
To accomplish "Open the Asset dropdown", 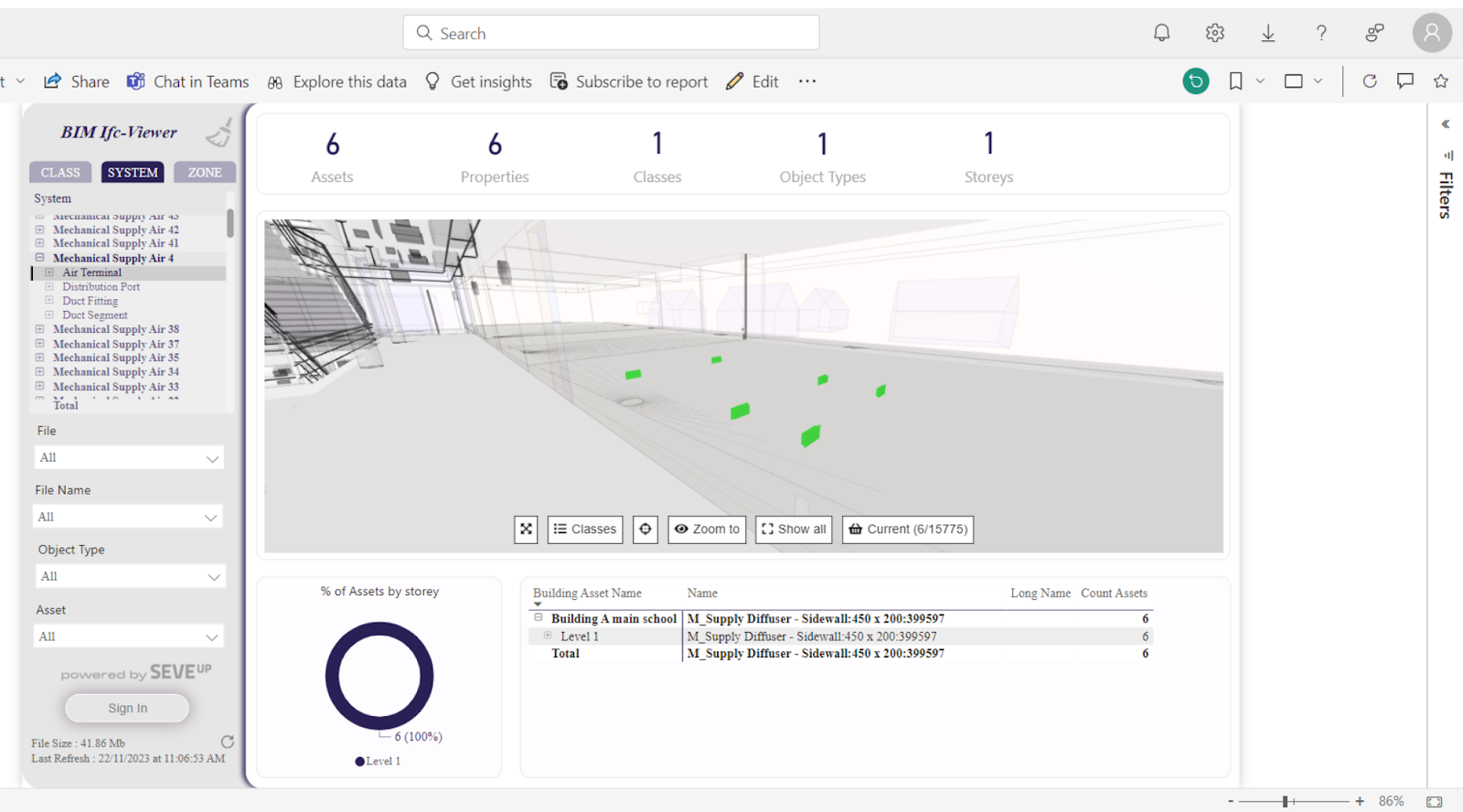I will point(128,636).
